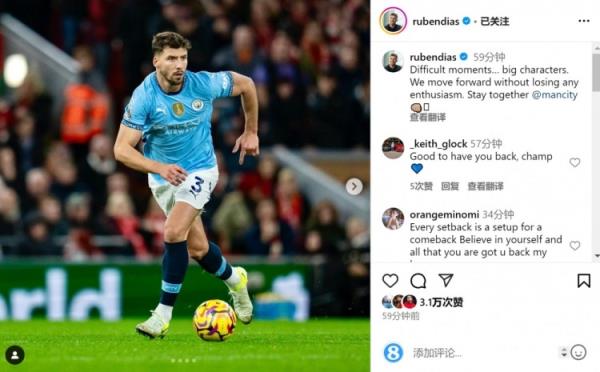Open rubendias profile from the header avatar
The height and width of the screenshot is (372, 600).
coord(393,21)
